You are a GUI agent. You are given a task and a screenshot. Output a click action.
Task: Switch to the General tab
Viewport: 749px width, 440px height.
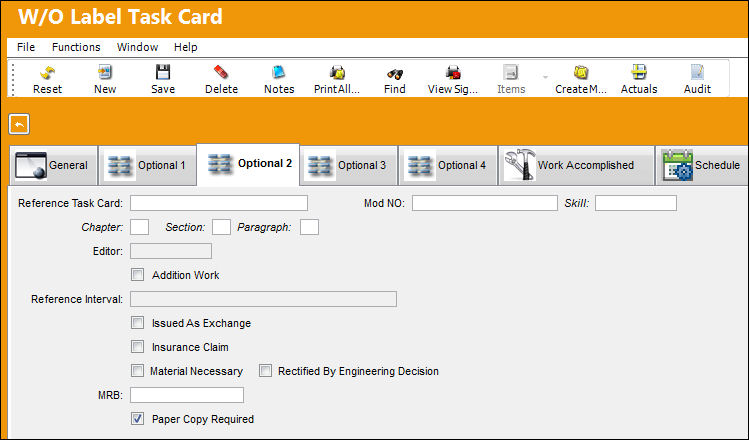tap(54, 165)
